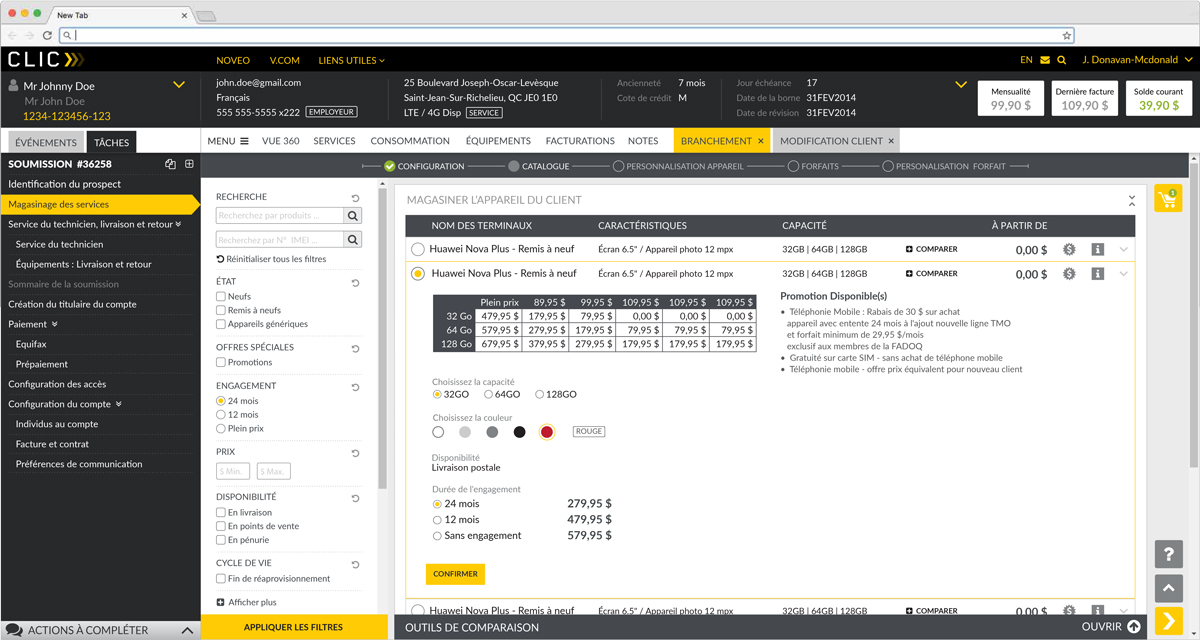This screenshot has width=1200, height=640.
Task: Reset the ÉTAT filter section
Action: pos(355,283)
